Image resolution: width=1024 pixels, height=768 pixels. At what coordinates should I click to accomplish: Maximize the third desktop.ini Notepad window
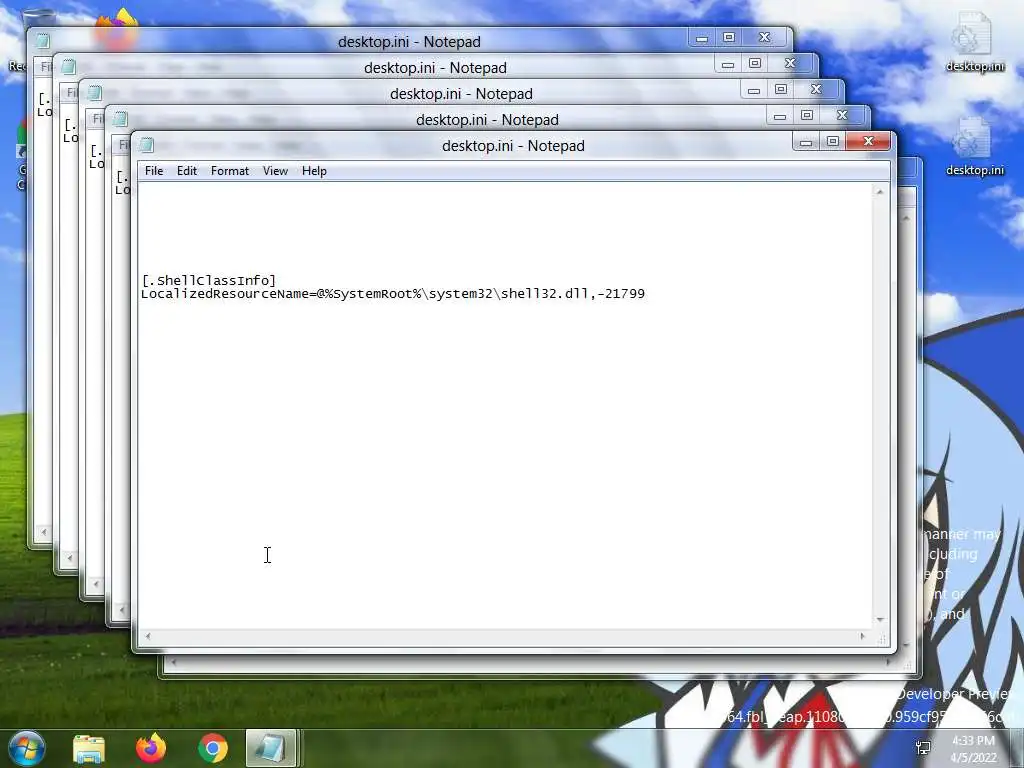pos(781,89)
